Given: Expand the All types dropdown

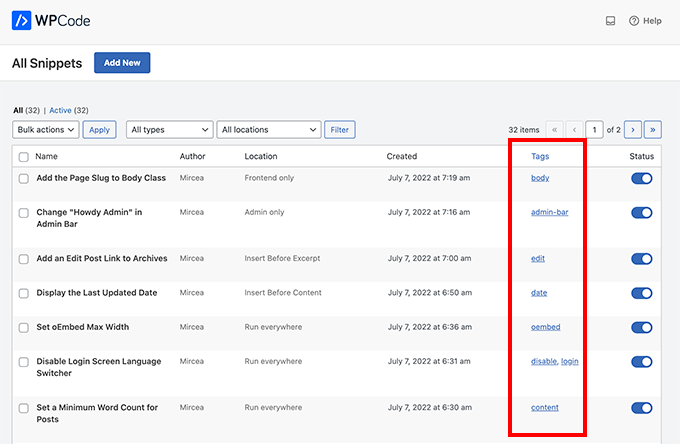Looking at the screenshot, I should (169, 130).
